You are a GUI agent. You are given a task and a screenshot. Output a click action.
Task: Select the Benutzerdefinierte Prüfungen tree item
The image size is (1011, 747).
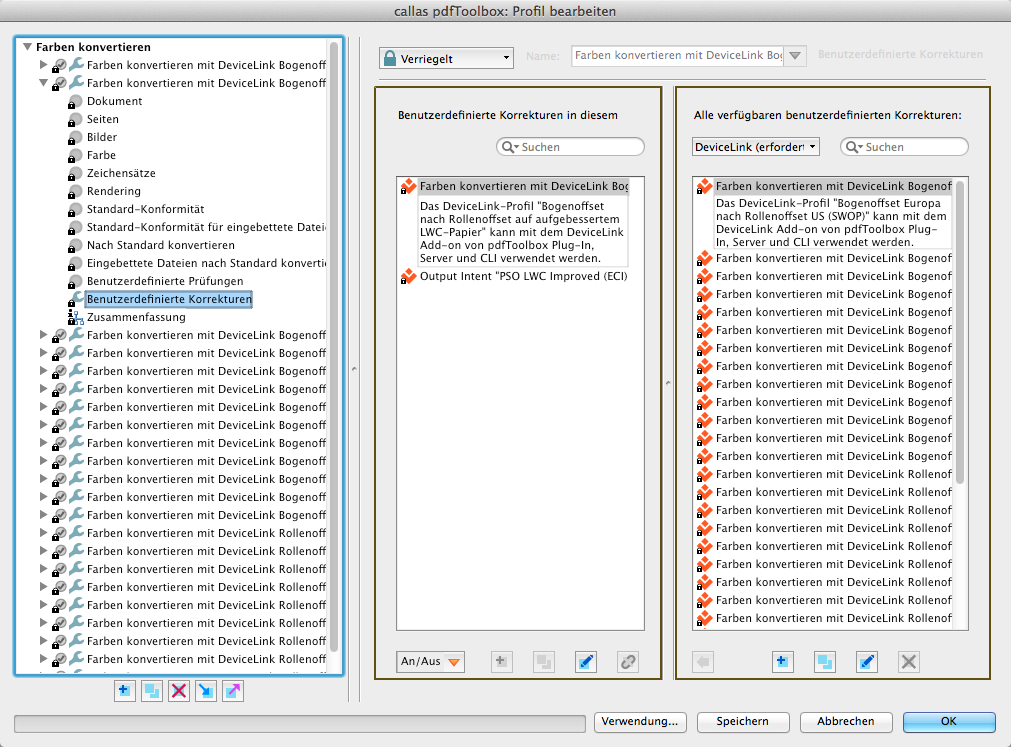tap(165, 282)
